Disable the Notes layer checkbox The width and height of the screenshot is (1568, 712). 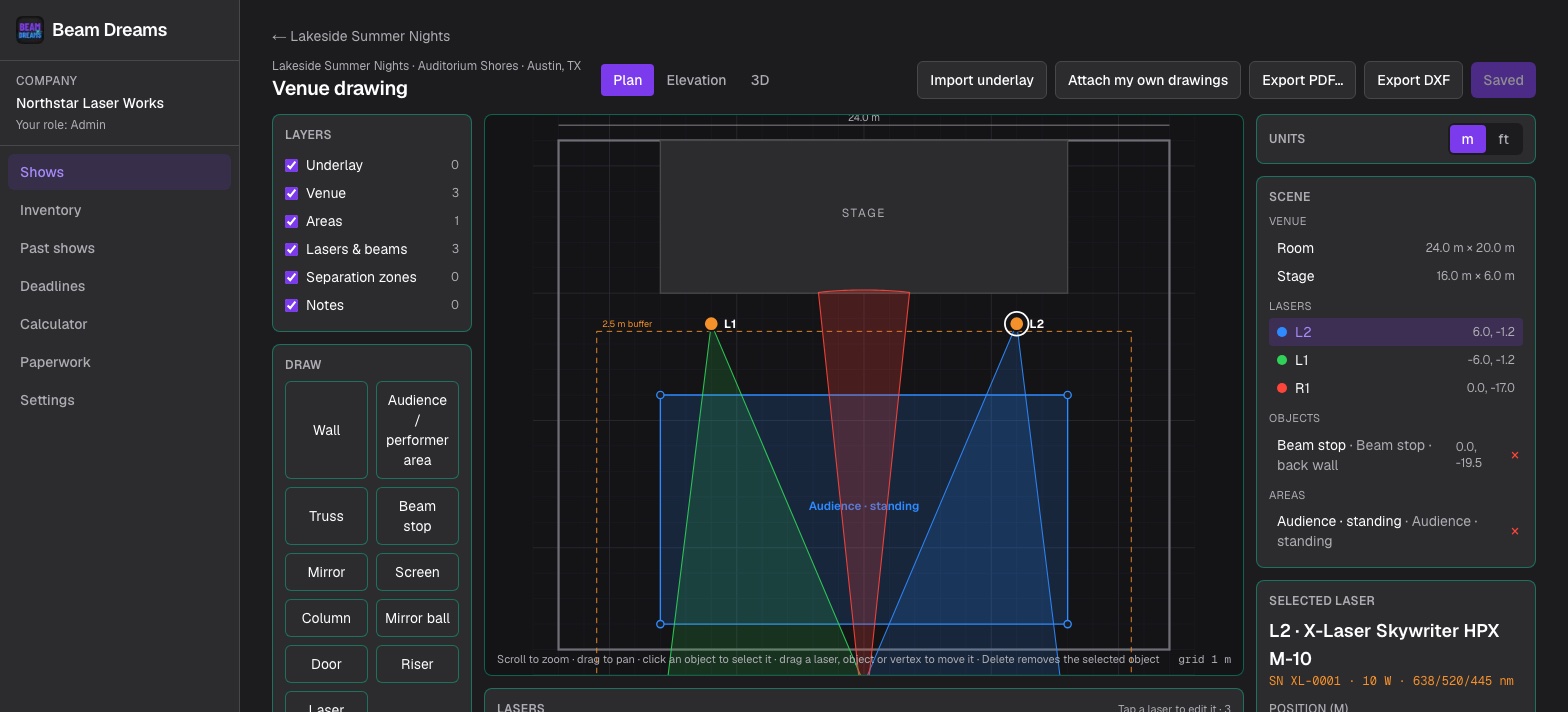292,305
